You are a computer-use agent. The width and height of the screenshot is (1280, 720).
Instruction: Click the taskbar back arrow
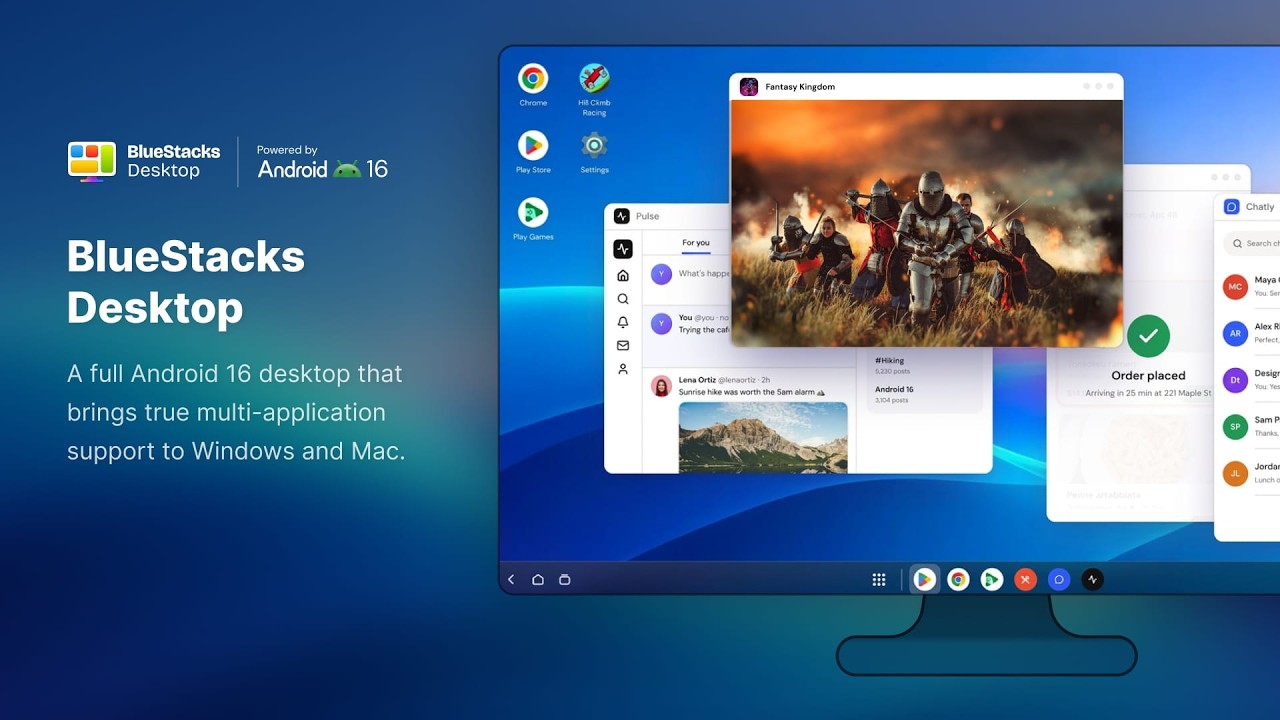click(x=511, y=580)
